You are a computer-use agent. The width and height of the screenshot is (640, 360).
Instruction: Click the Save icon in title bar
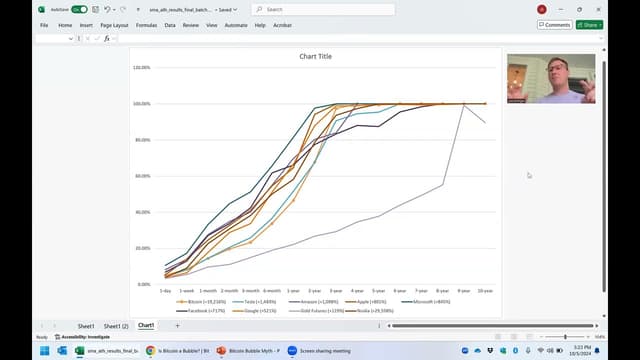coord(96,9)
